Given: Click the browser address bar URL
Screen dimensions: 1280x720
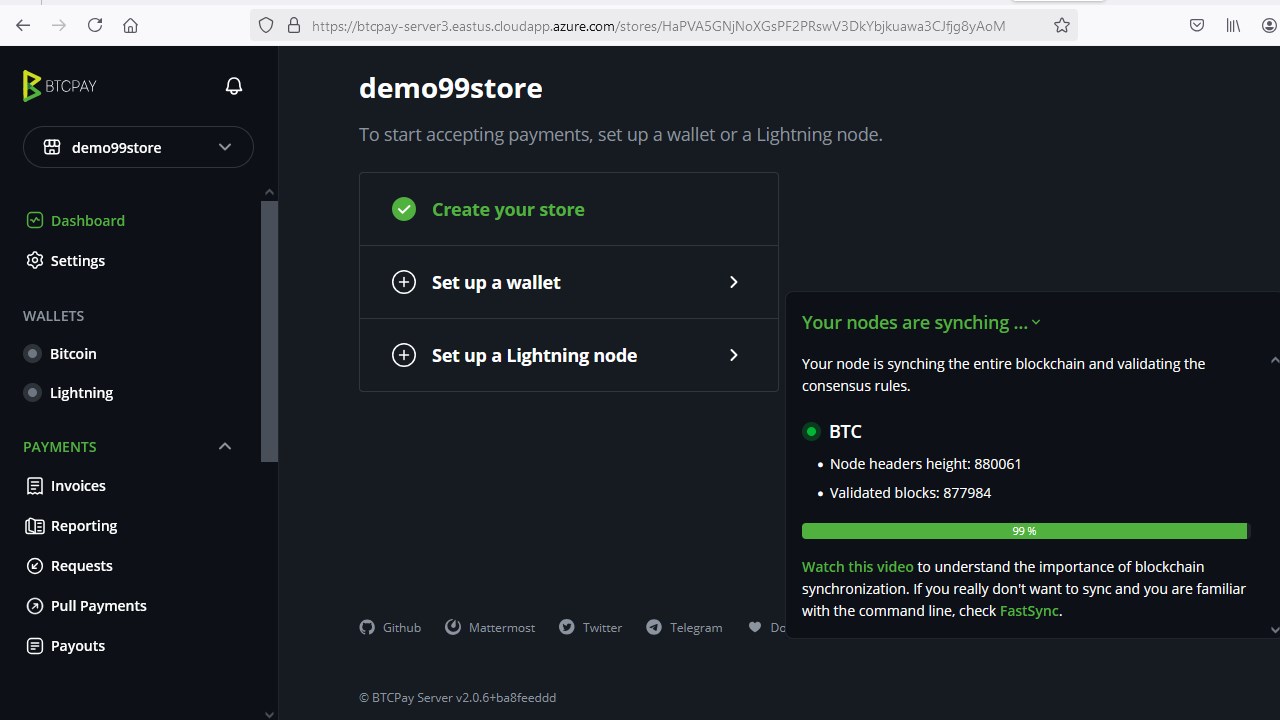Looking at the screenshot, I should click(658, 26).
